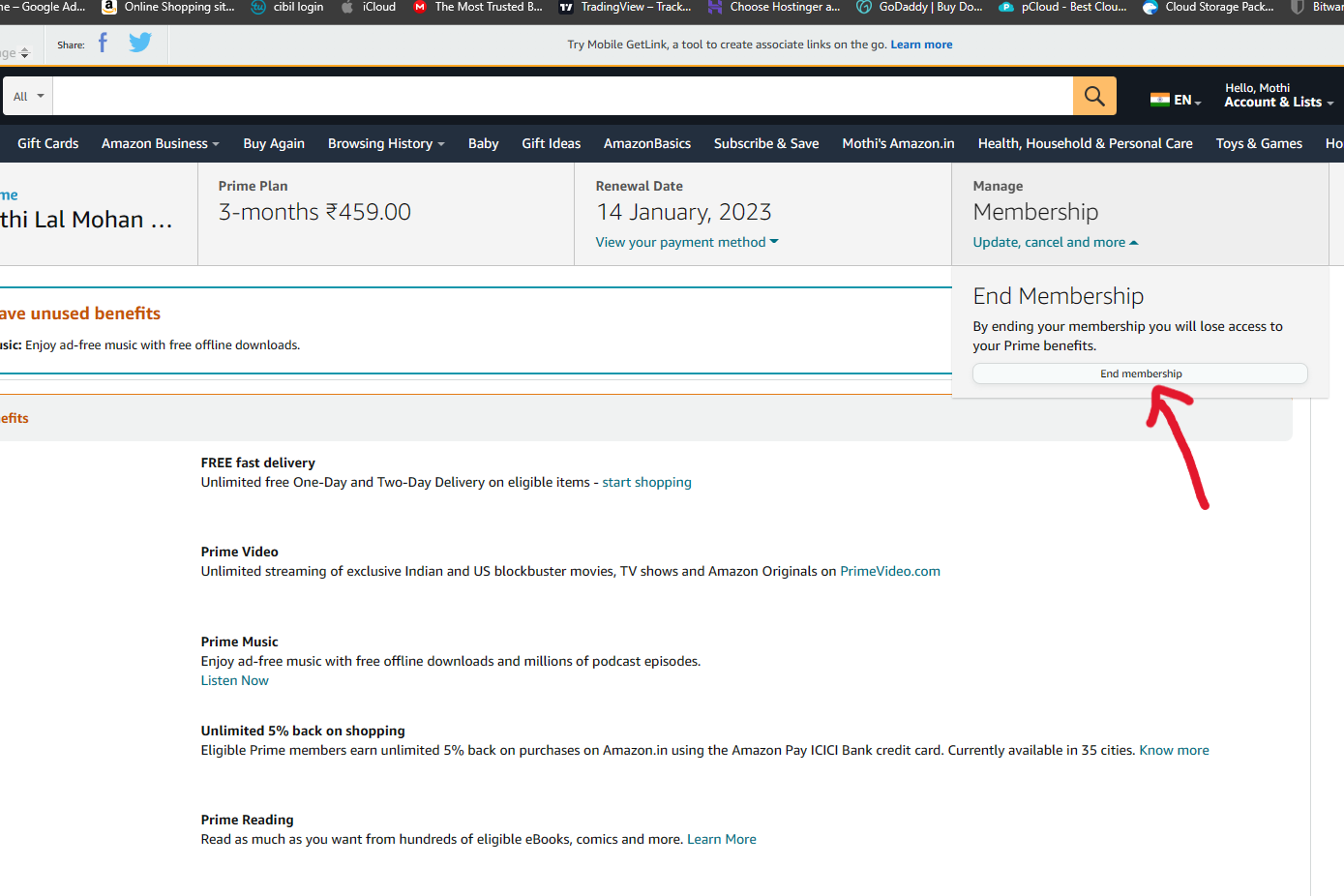The width and height of the screenshot is (1344, 896).
Task: Open the PrimeVideo.com link
Action: click(x=890, y=571)
